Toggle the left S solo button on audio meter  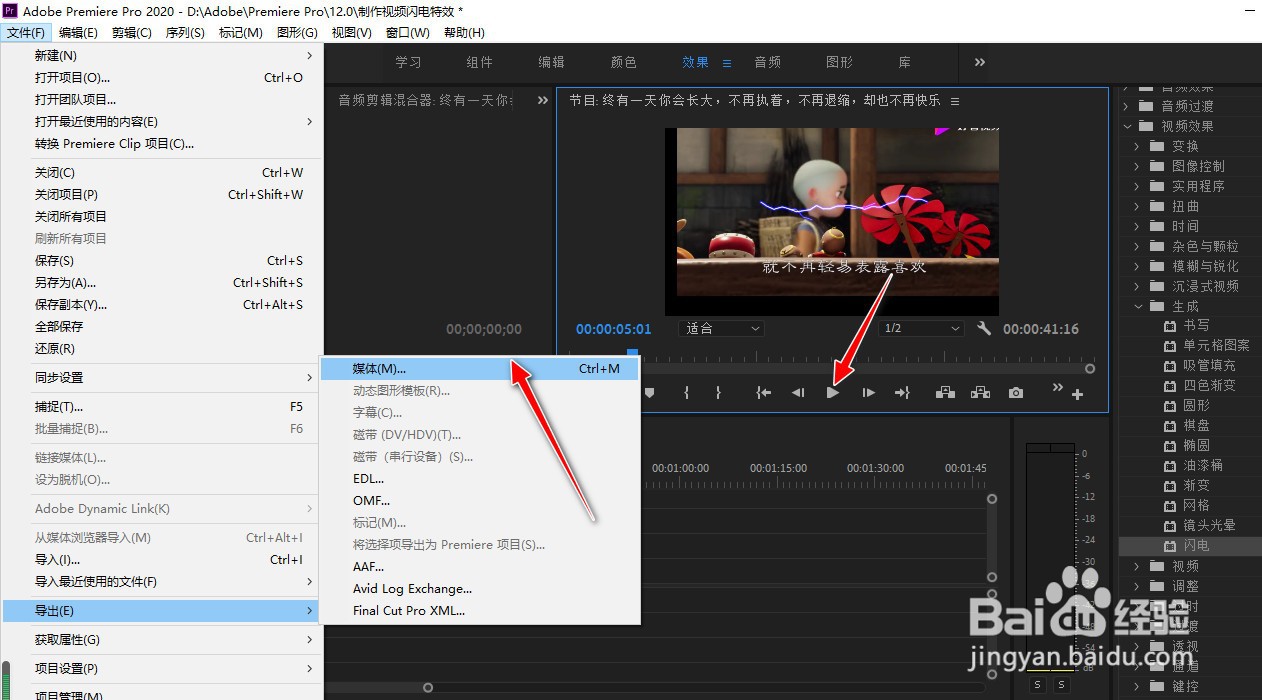pyautogui.click(x=1038, y=685)
